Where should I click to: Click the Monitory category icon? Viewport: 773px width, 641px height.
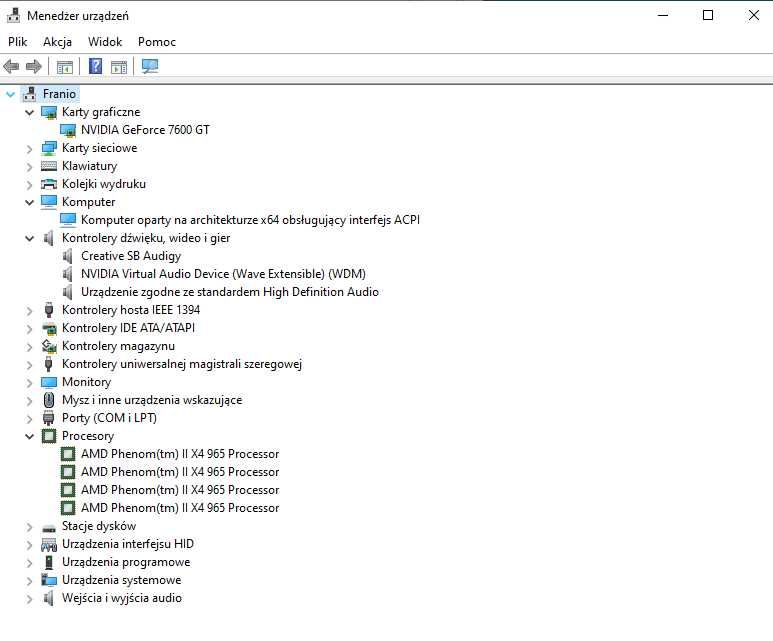(x=49, y=382)
